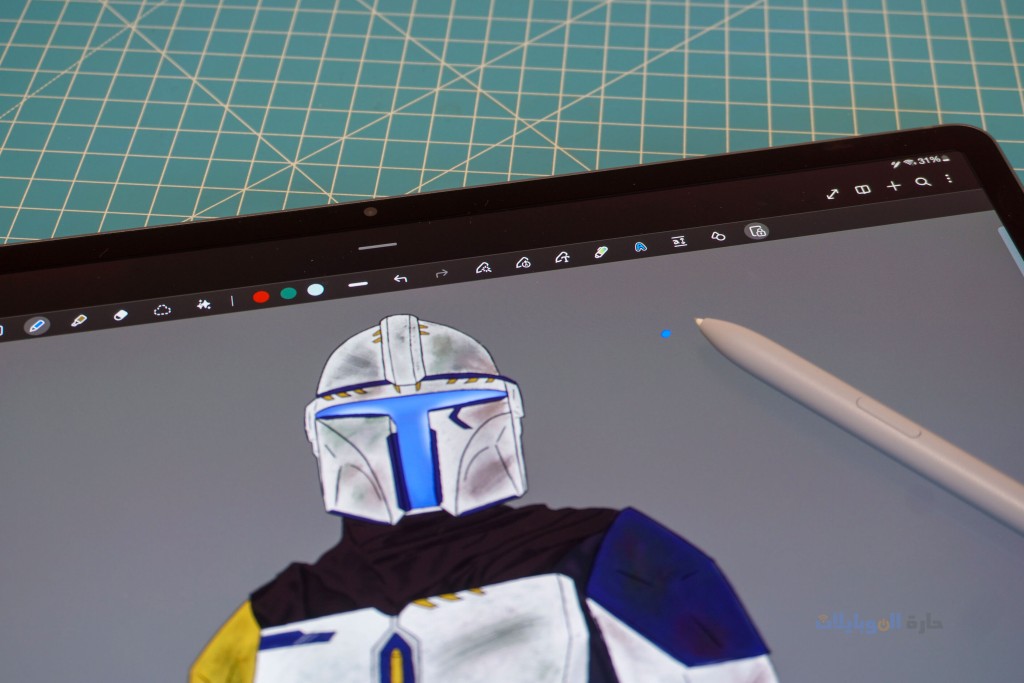Tap the plus icon in top bar
The image size is (1024, 683).
[x=893, y=186]
